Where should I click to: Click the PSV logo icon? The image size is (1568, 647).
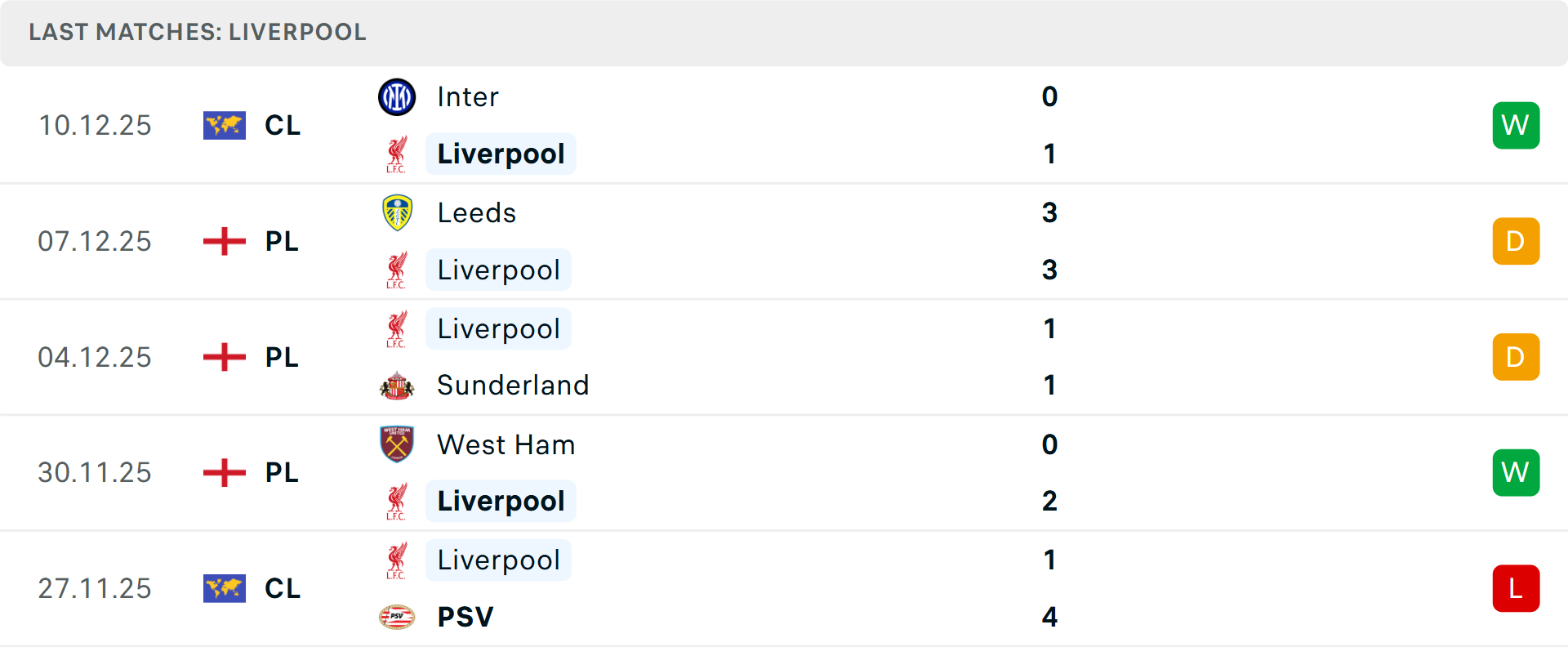(x=398, y=617)
